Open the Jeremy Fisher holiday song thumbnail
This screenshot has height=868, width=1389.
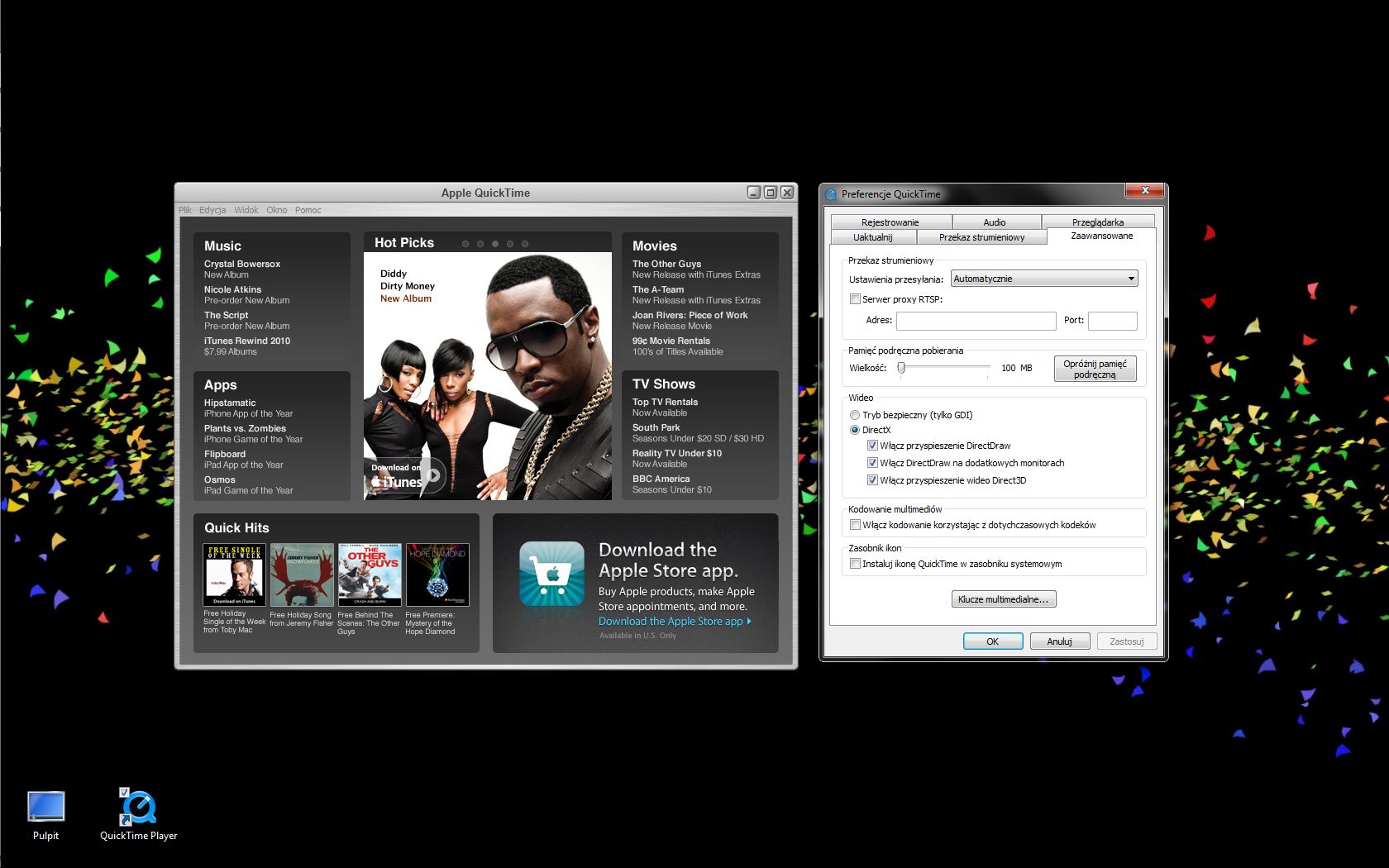tap(302, 575)
